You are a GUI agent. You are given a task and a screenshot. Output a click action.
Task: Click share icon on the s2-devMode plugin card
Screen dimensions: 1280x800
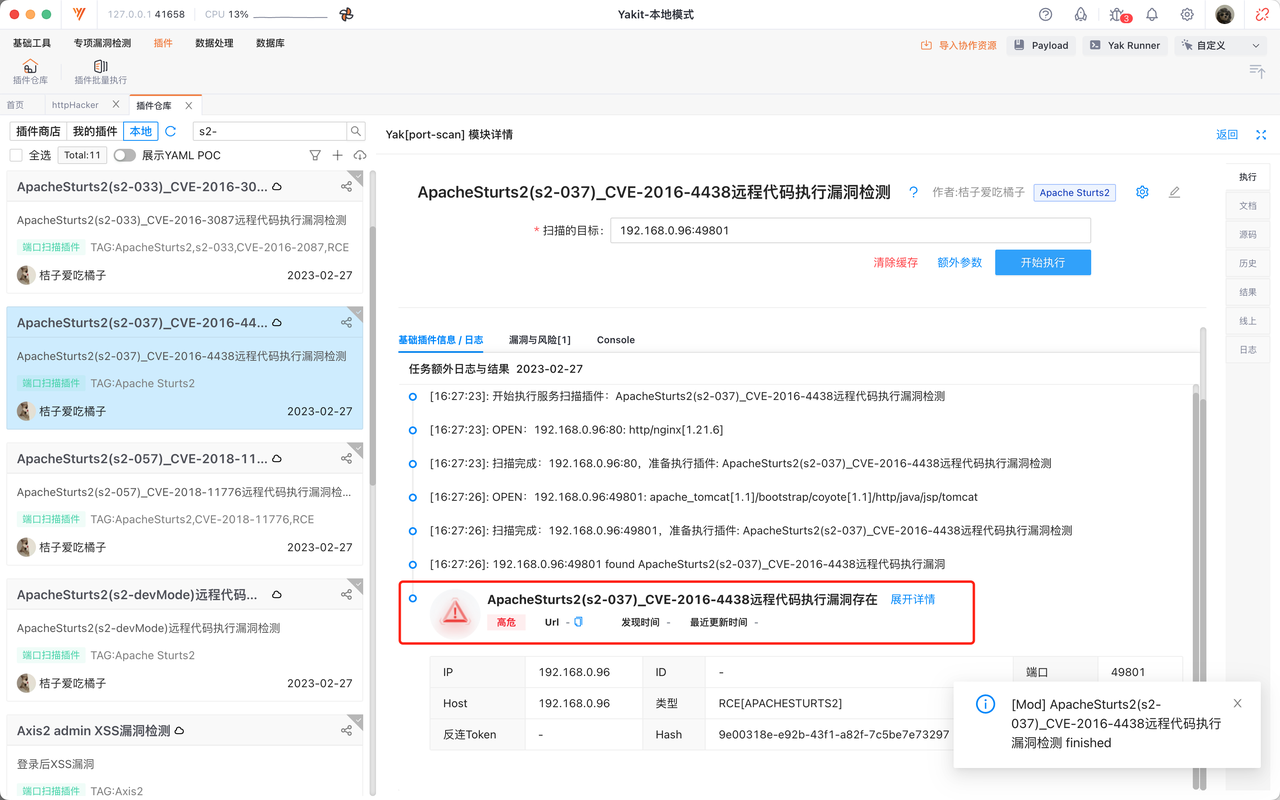click(x=346, y=594)
